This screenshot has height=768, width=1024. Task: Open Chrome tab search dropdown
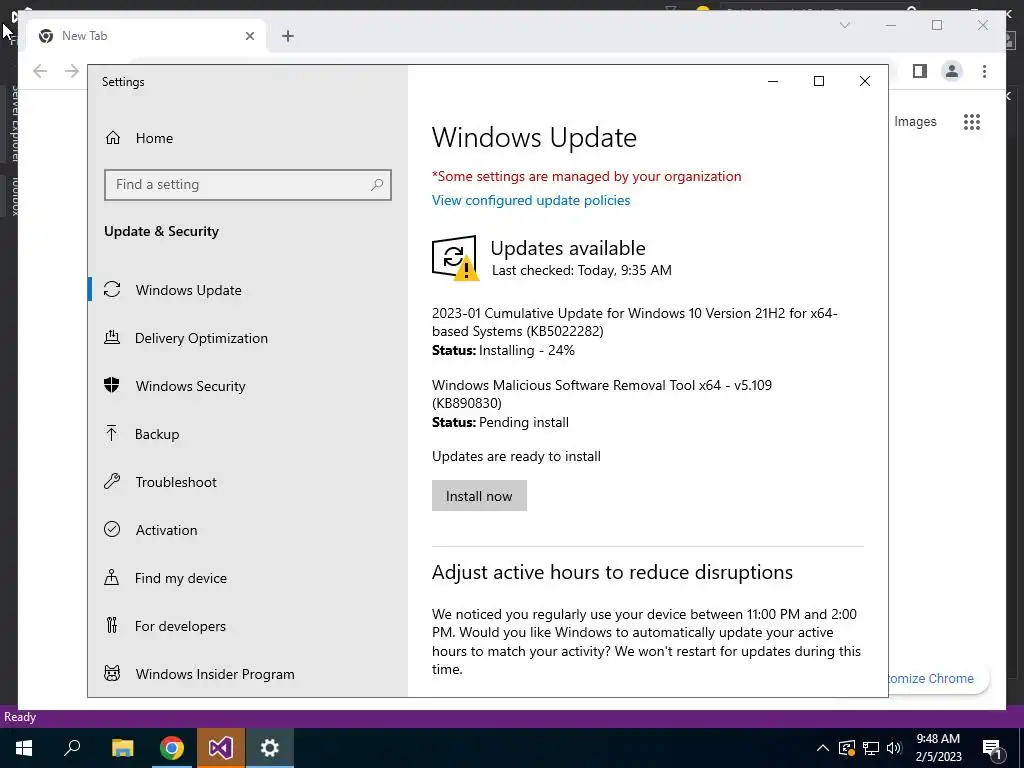[844, 25]
